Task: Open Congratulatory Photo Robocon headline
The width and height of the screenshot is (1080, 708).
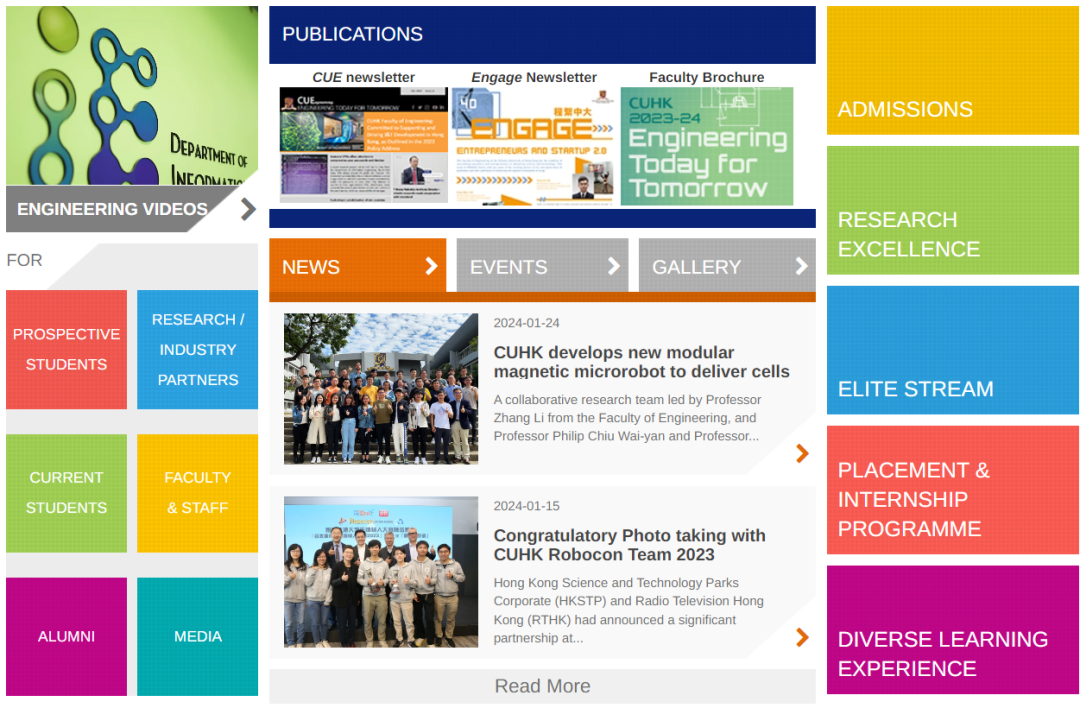Action: pyautogui.click(x=630, y=545)
